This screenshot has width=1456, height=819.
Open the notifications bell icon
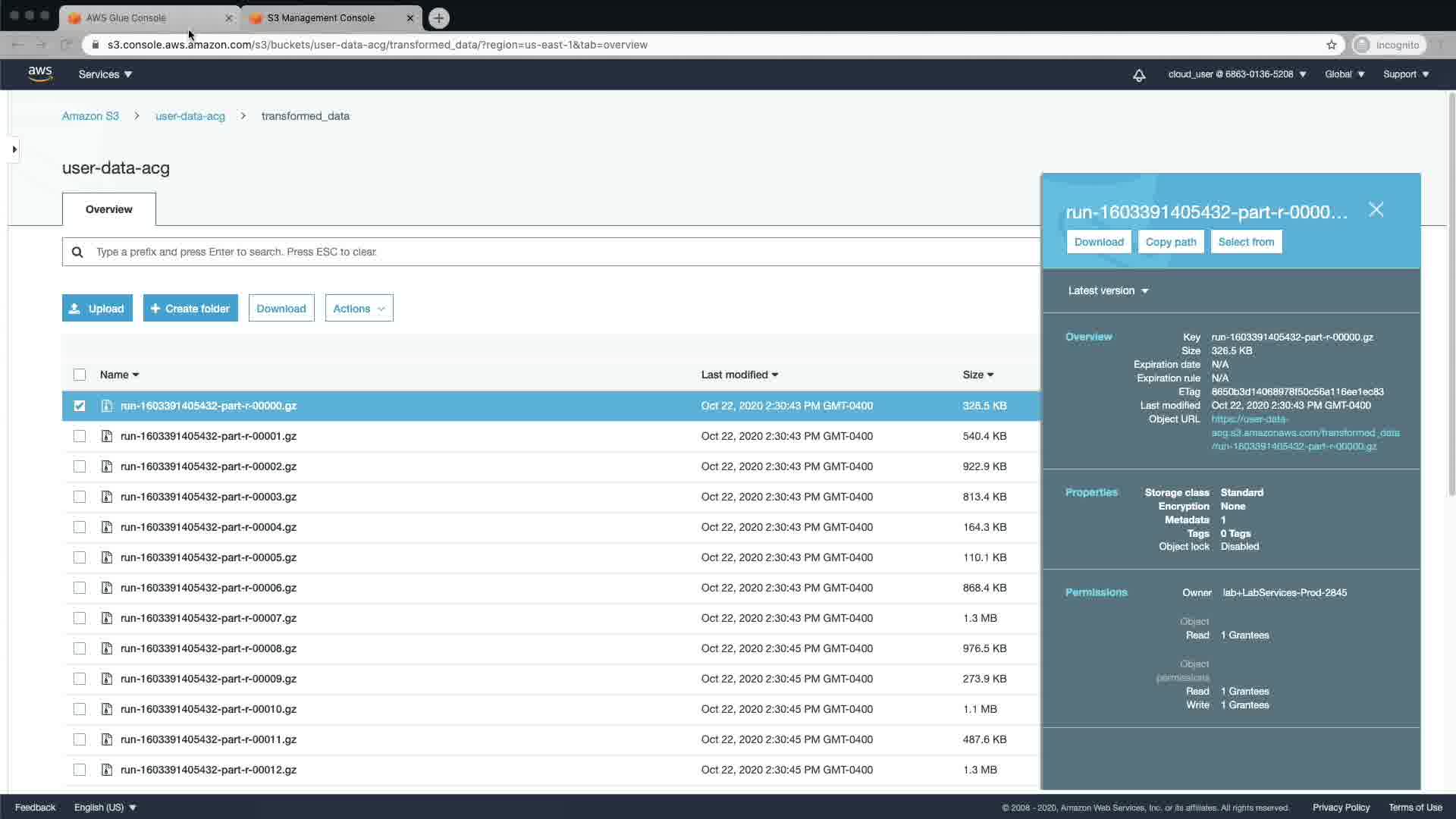(1138, 75)
